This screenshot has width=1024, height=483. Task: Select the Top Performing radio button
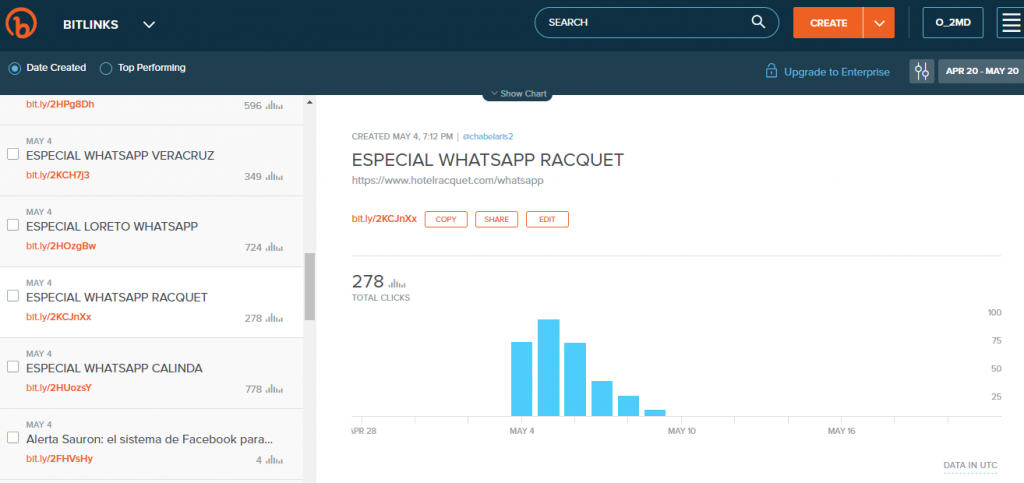(106, 68)
